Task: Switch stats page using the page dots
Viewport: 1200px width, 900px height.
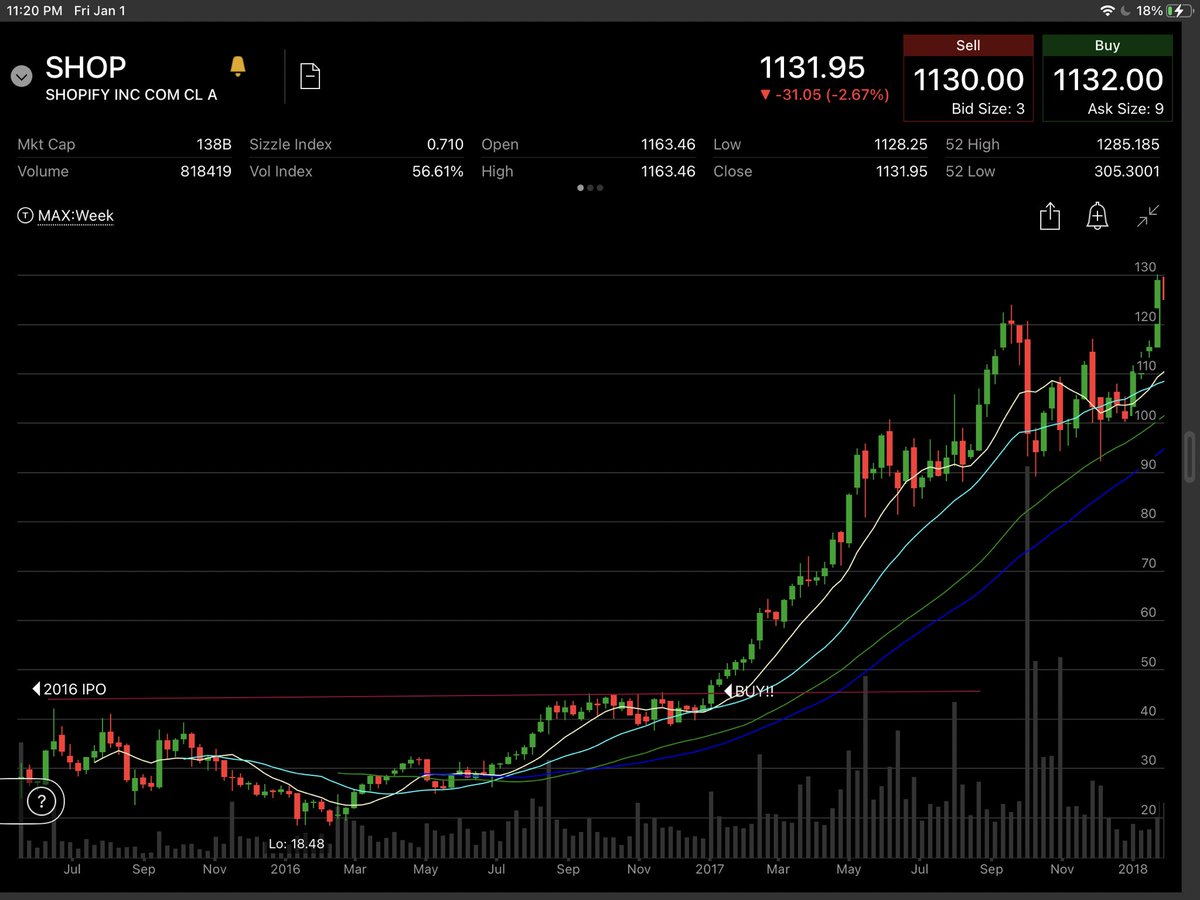Action: coord(590,187)
